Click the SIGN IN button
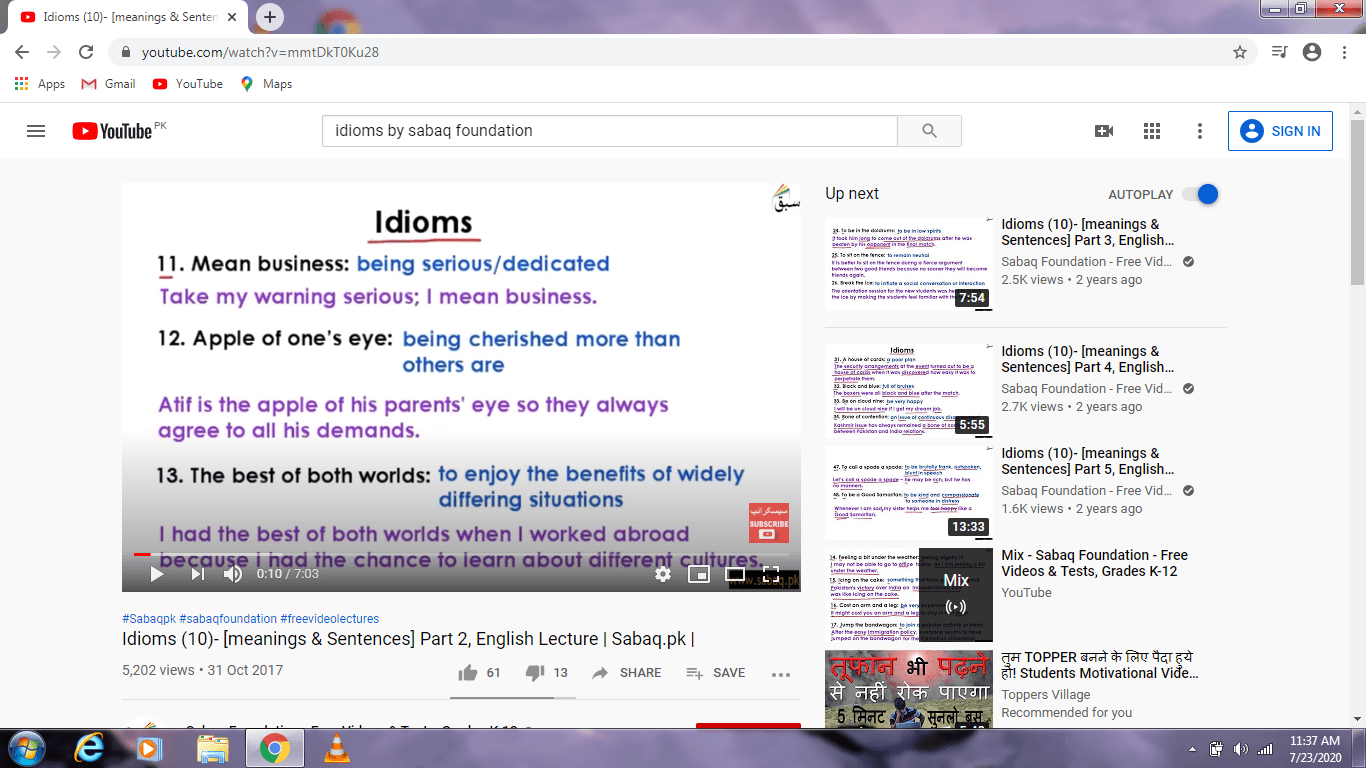Image resolution: width=1366 pixels, height=768 pixels. 1280,131
